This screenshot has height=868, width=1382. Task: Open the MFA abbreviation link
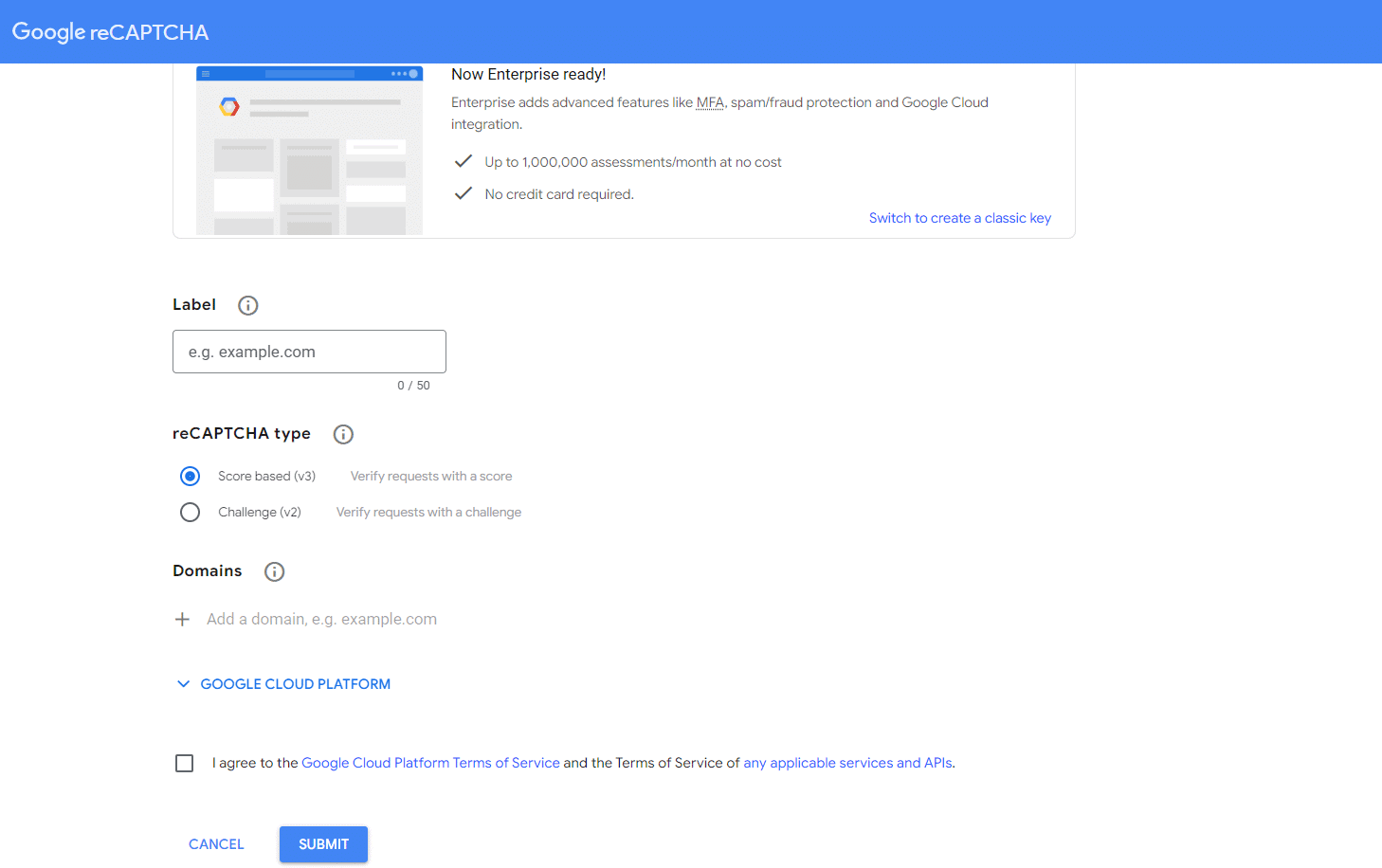click(x=710, y=102)
